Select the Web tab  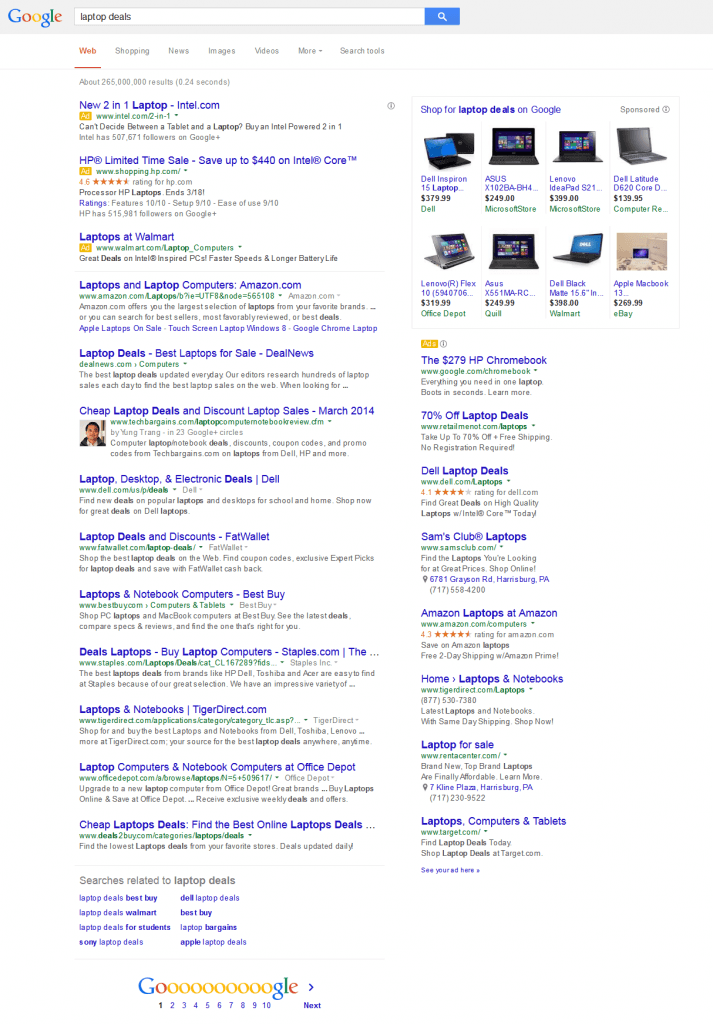87,51
